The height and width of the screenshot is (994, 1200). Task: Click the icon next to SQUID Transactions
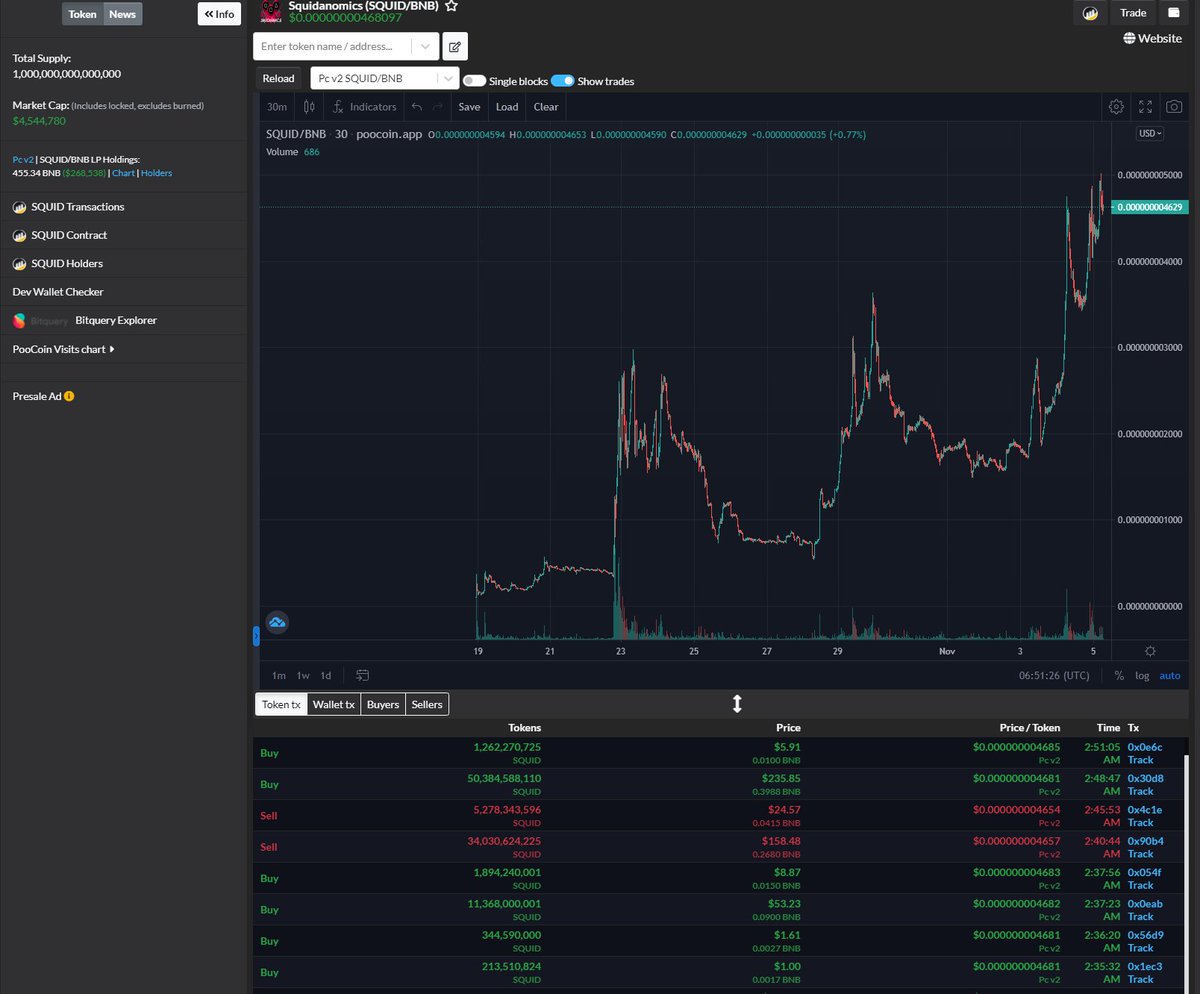[19, 207]
